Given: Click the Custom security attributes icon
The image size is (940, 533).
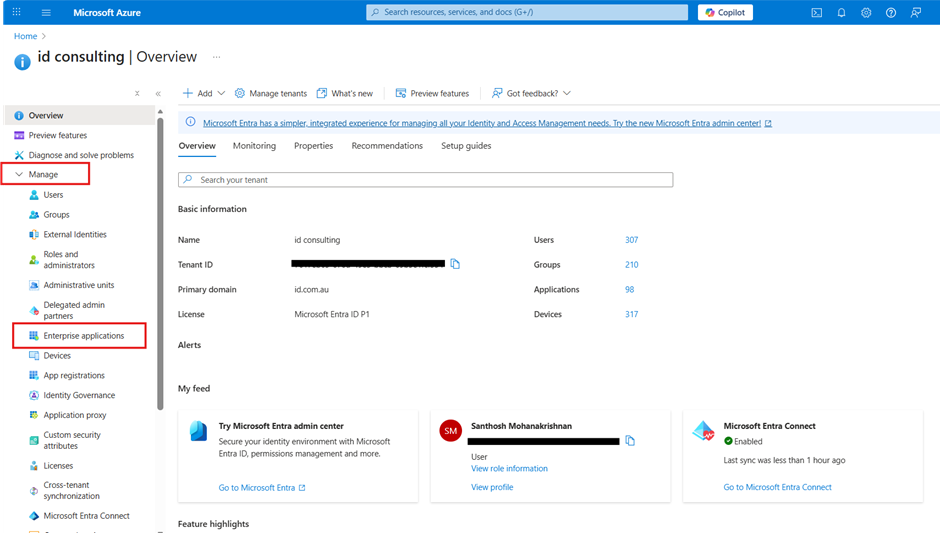Looking at the screenshot, I should click(34, 440).
